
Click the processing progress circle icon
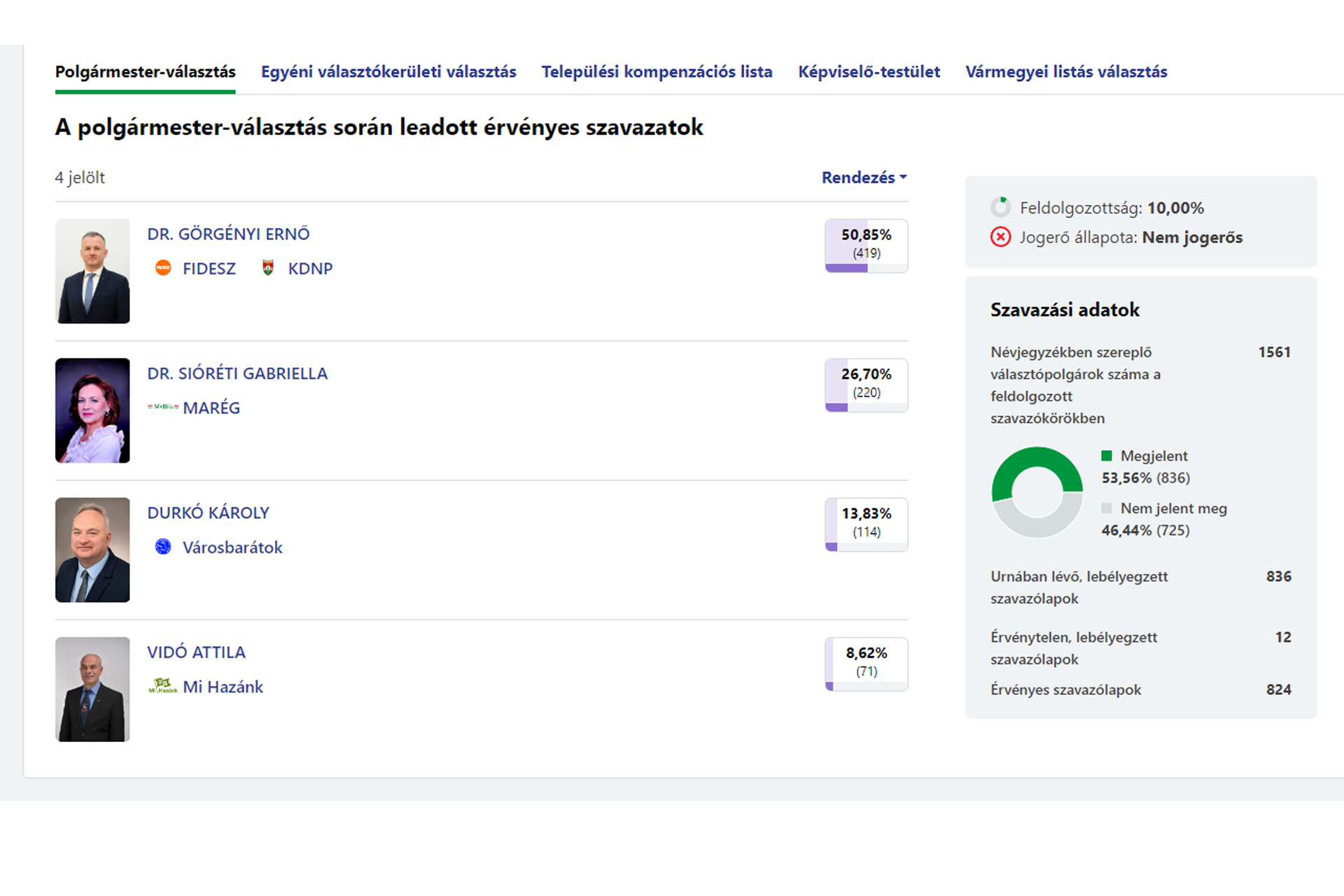(x=1000, y=207)
